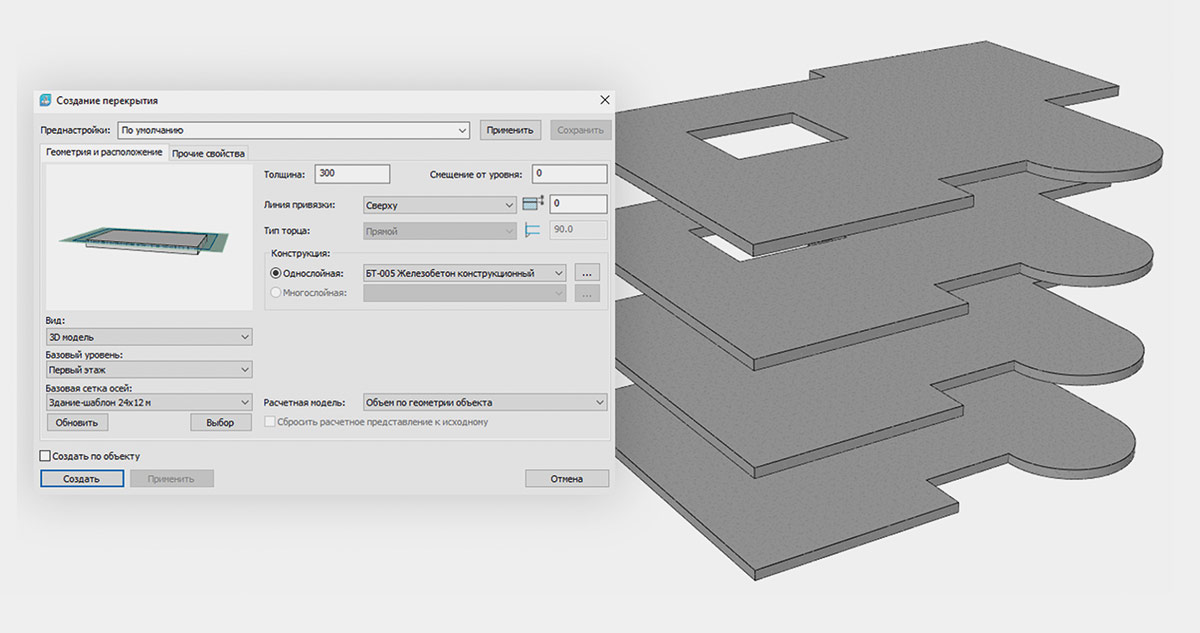Screen dimensions: 1200x633
Task: Select the Однослойная radio button
Action: pyautogui.click(x=276, y=273)
